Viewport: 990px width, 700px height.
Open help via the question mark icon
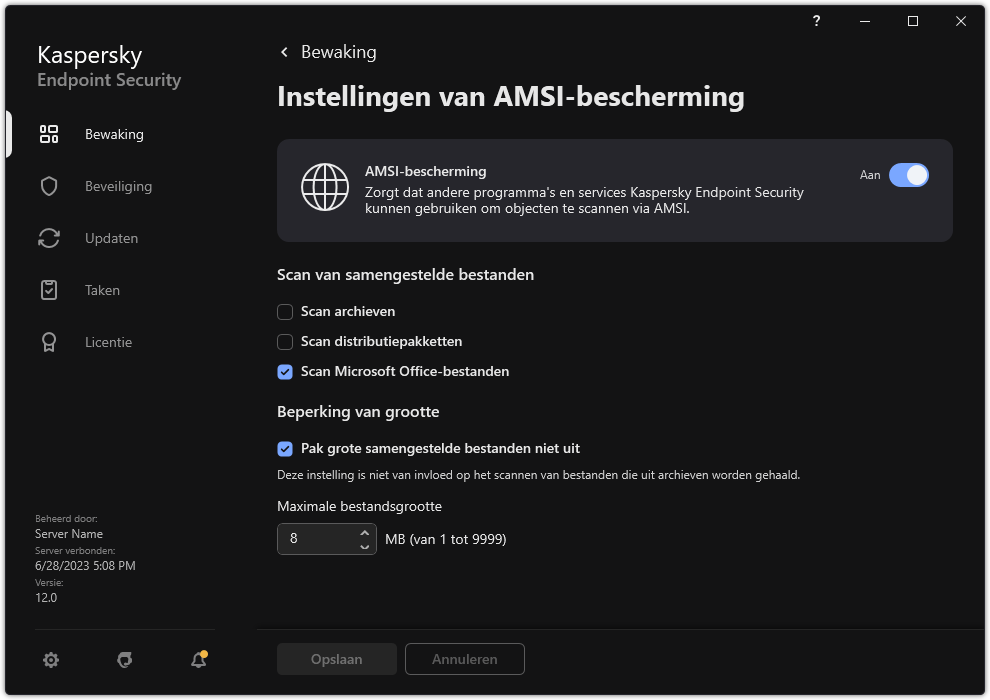point(815,20)
